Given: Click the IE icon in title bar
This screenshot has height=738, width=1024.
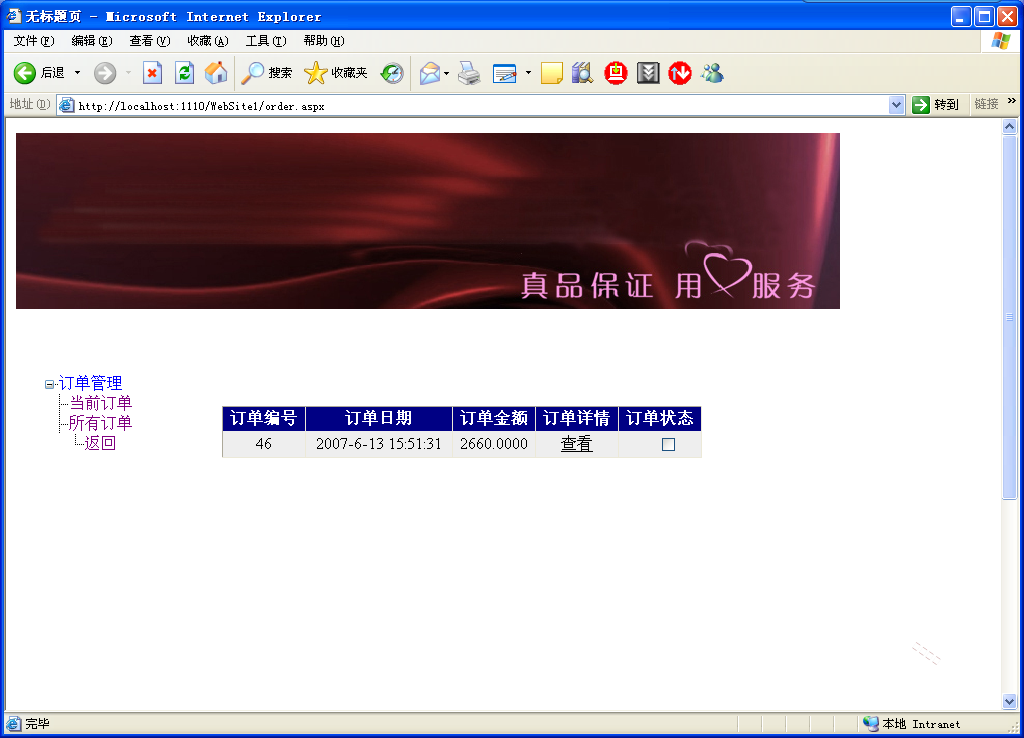Looking at the screenshot, I should [13, 16].
